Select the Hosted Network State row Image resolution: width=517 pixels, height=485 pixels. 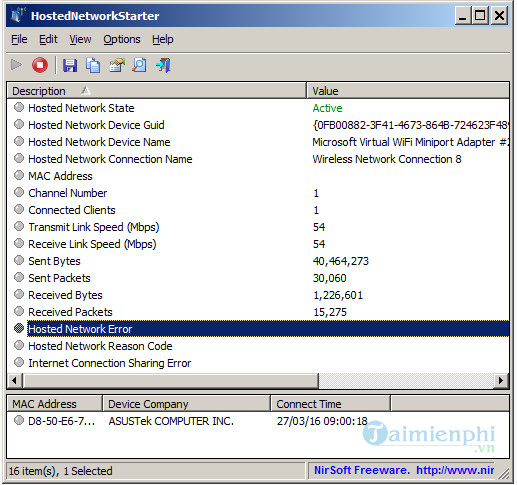258,108
